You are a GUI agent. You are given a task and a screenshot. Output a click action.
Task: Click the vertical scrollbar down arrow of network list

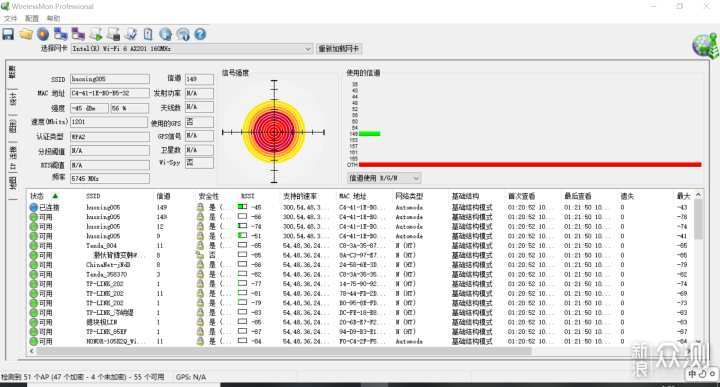(698, 342)
